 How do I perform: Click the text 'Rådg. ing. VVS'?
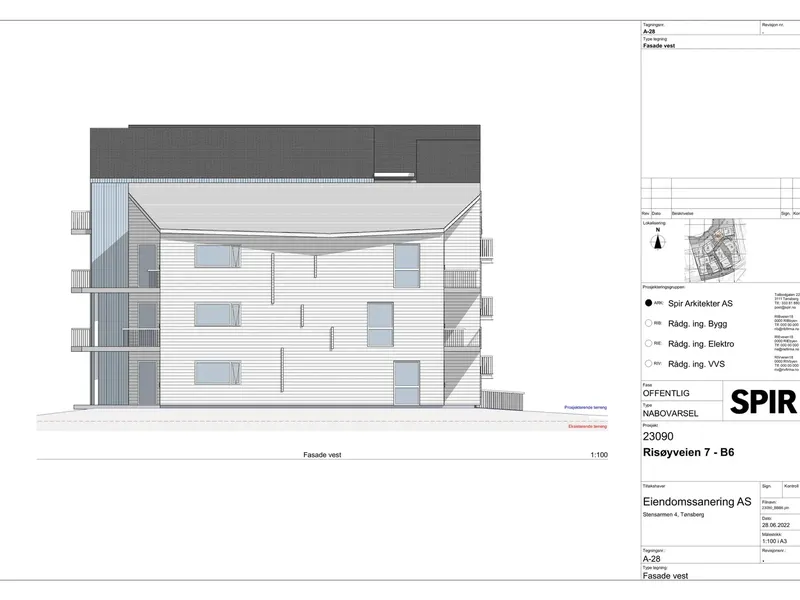[x=696, y=364]
